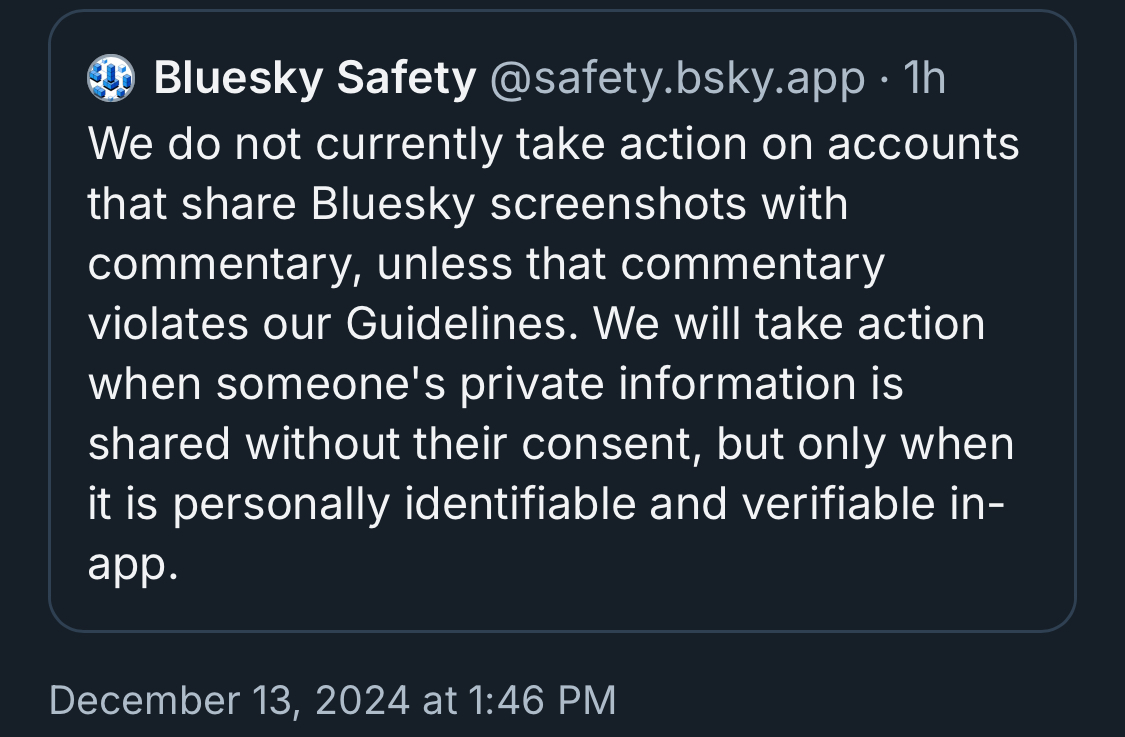The height and width of the screenshot is (737, 1125).
Task: Click the December 13, 2024 date text
Action: 229,701
